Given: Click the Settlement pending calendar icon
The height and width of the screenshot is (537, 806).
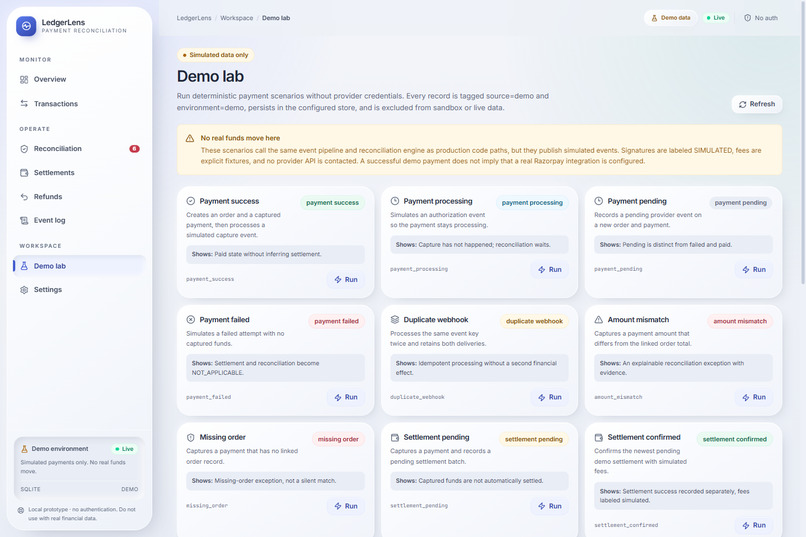Looking at the screenshot, I should pyautogui.click(x=395, y=437).
